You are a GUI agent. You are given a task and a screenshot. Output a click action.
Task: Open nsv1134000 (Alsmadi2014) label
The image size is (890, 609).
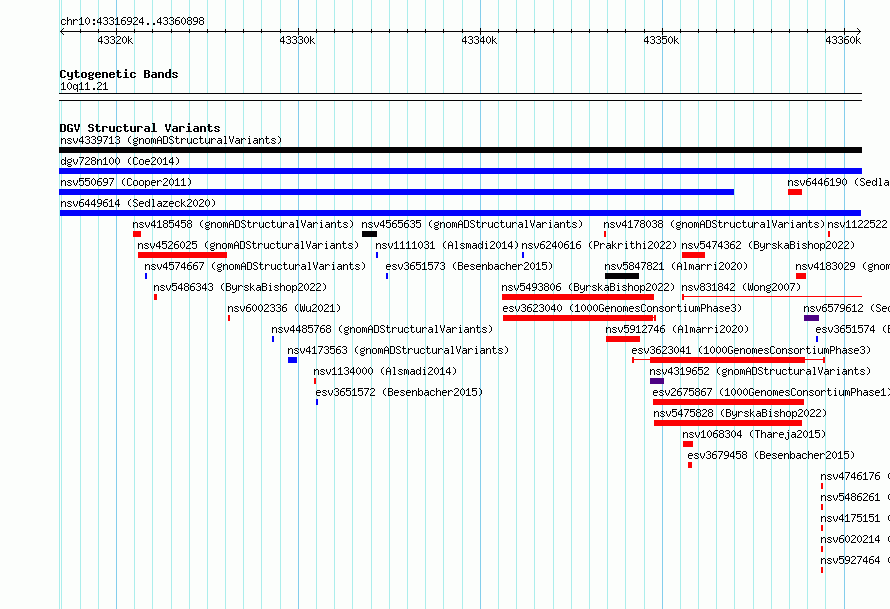click(x=385, y=371)
